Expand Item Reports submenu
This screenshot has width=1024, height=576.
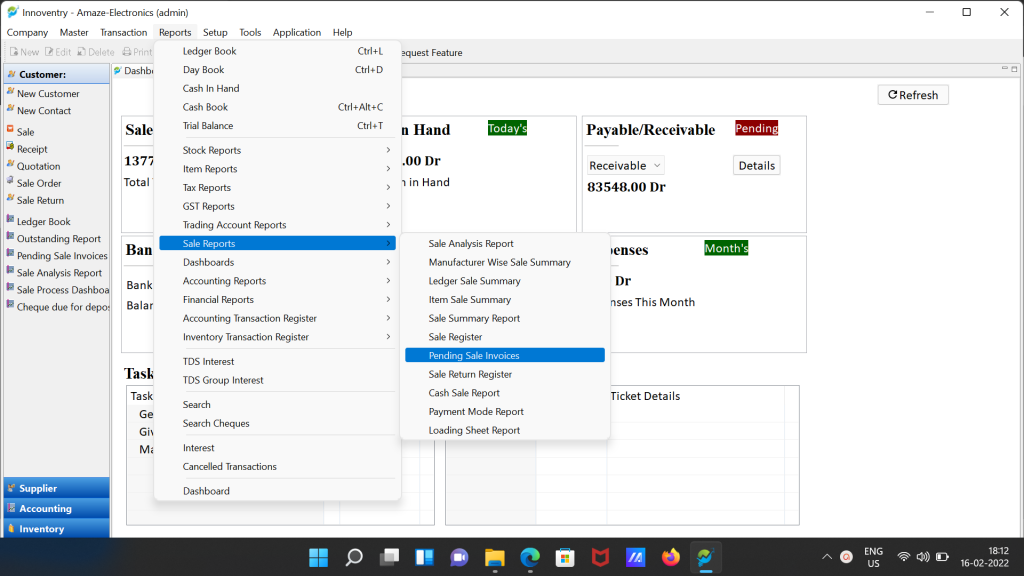(x=278, y=168)
